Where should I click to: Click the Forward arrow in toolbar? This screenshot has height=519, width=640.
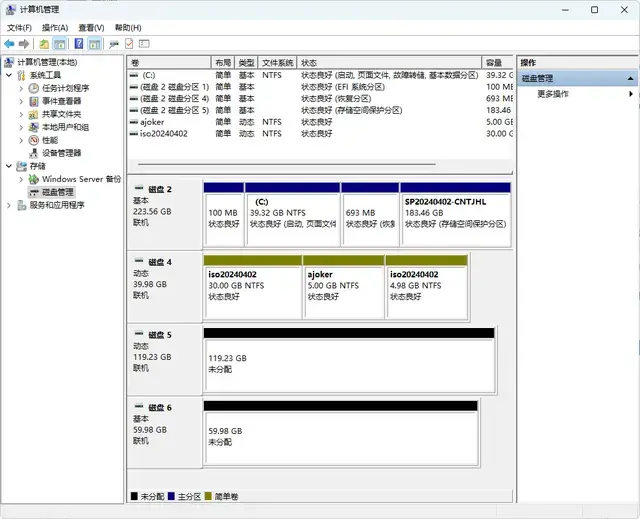[24, 44]
